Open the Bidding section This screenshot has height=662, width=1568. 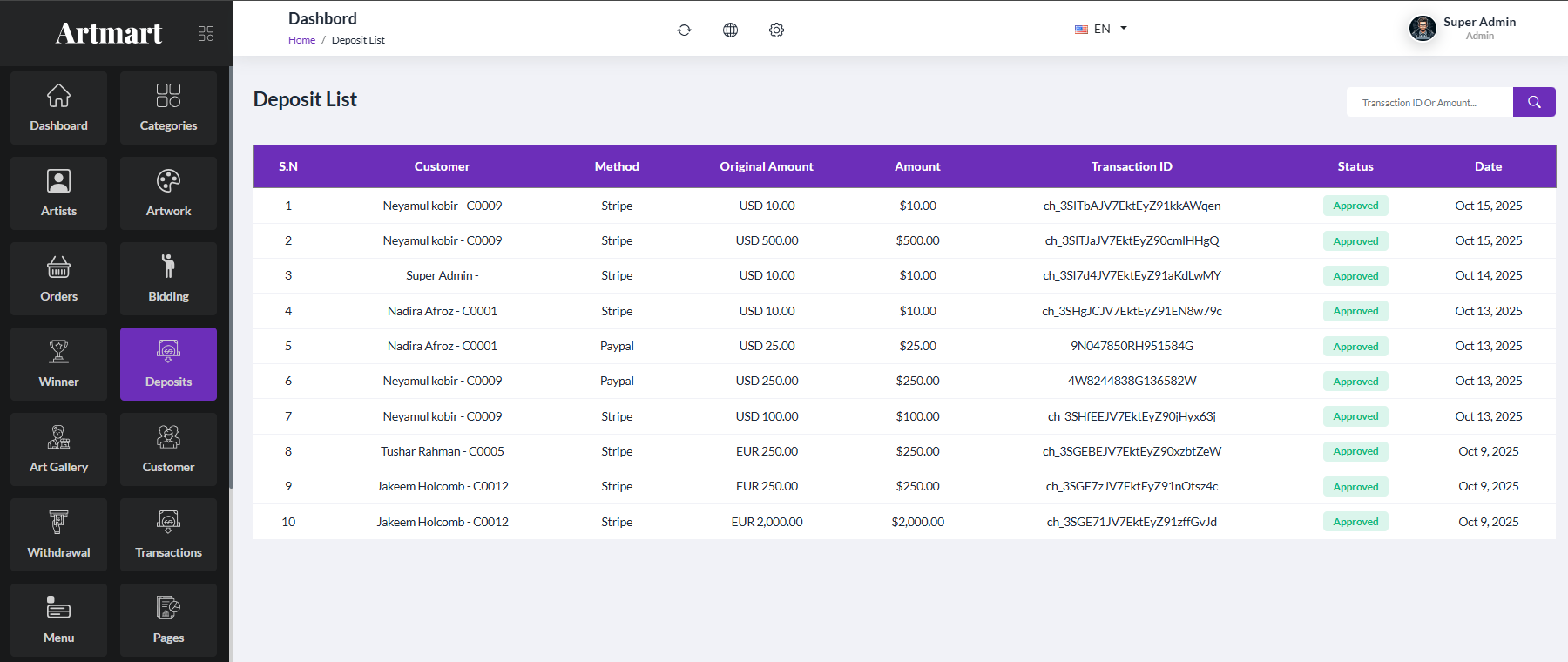coord(168,279)
